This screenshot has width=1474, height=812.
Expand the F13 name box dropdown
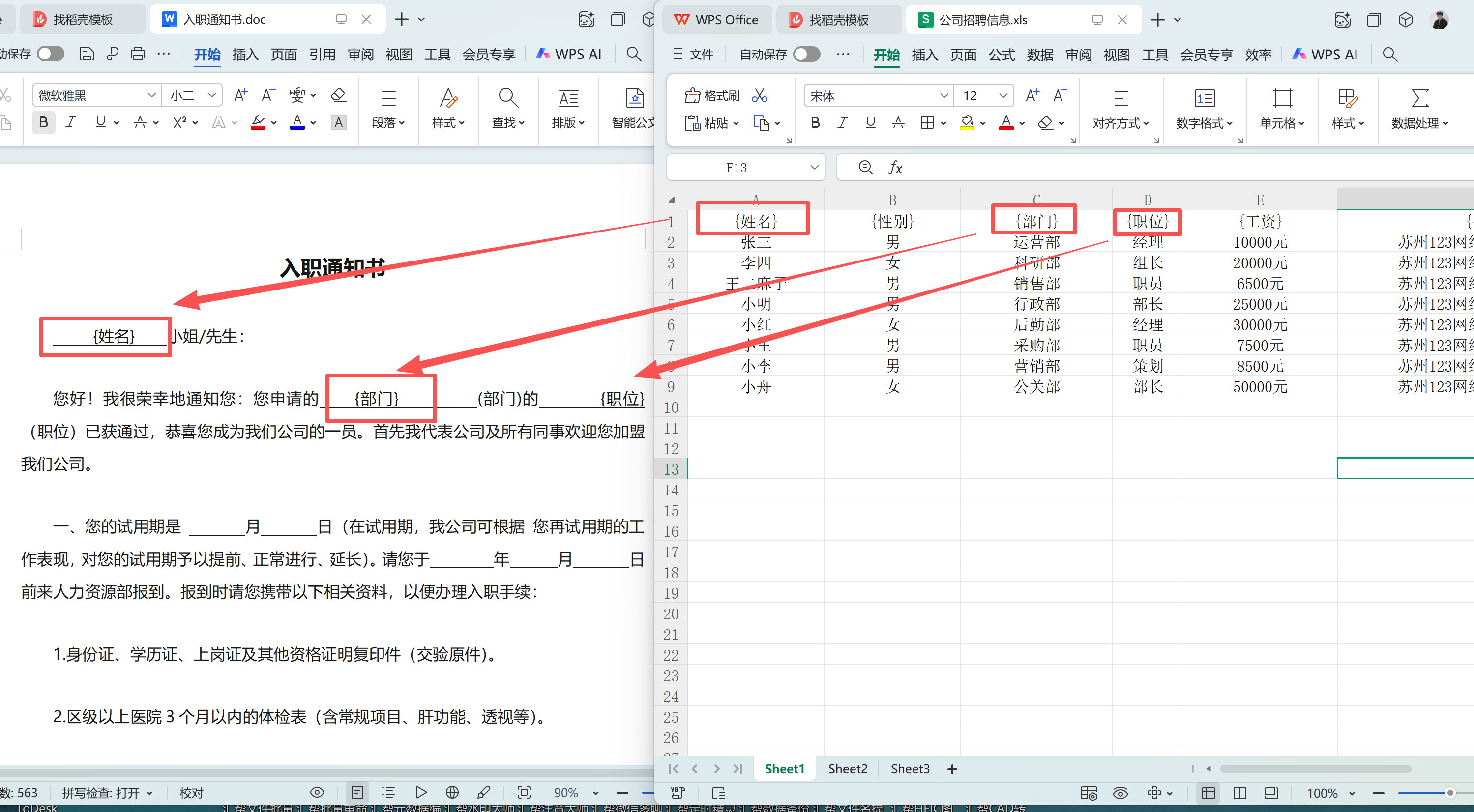(x=814, y=167)
